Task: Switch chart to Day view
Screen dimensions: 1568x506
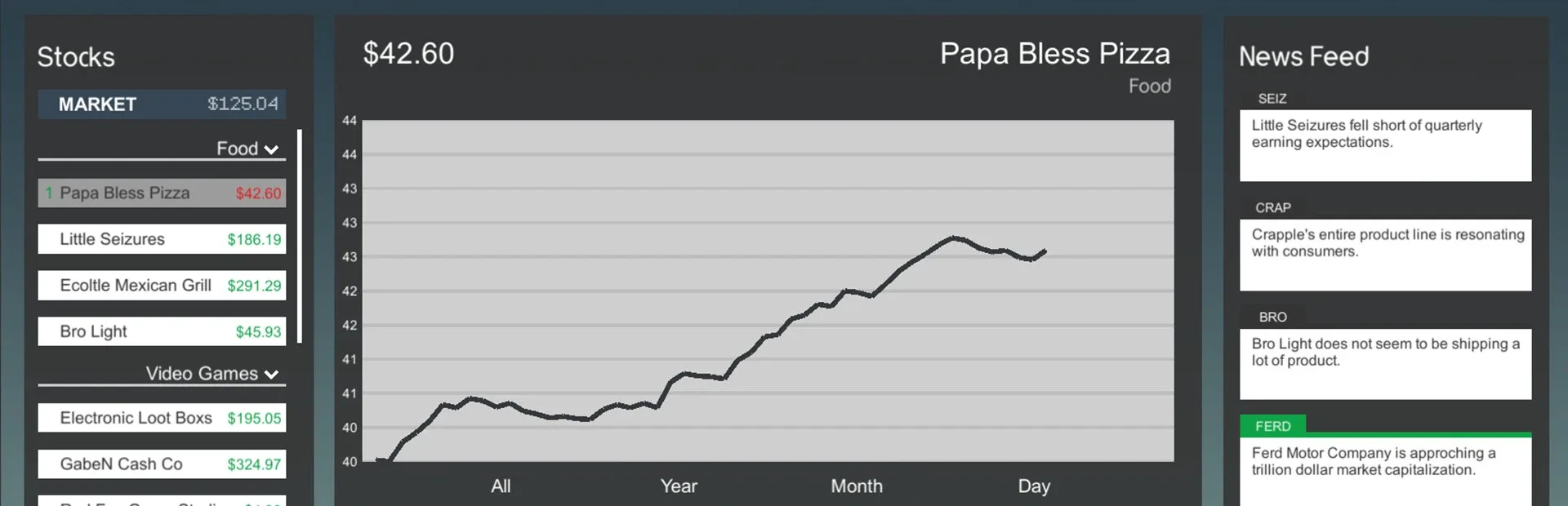Action: click(x=1033, y=486)
